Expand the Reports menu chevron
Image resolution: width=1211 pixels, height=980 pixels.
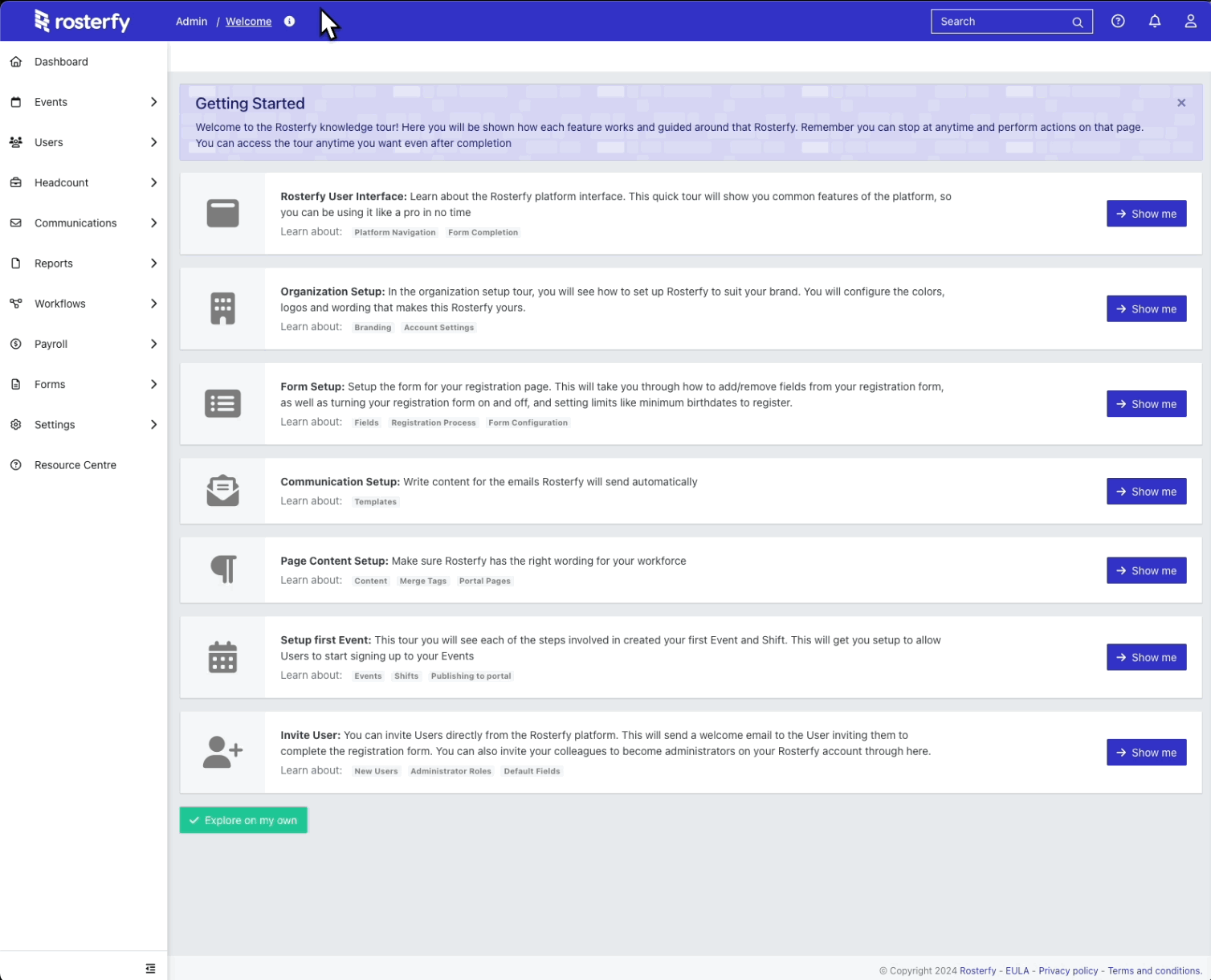pos(153,263)
